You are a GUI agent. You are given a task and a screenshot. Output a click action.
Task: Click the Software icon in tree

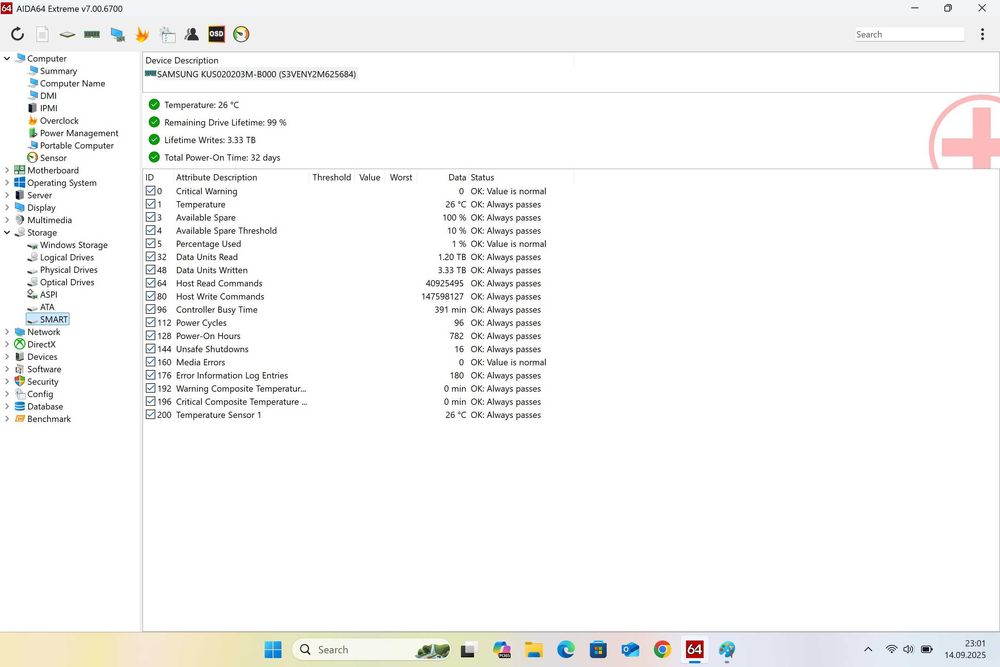[20, 369]
